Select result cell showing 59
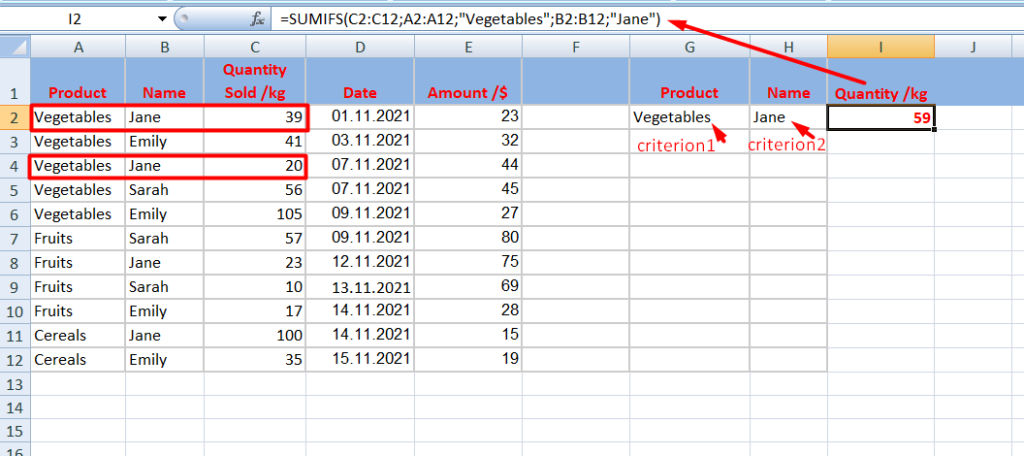The image size is (1024, 456). pyautogui.click(x=881, y=118)
